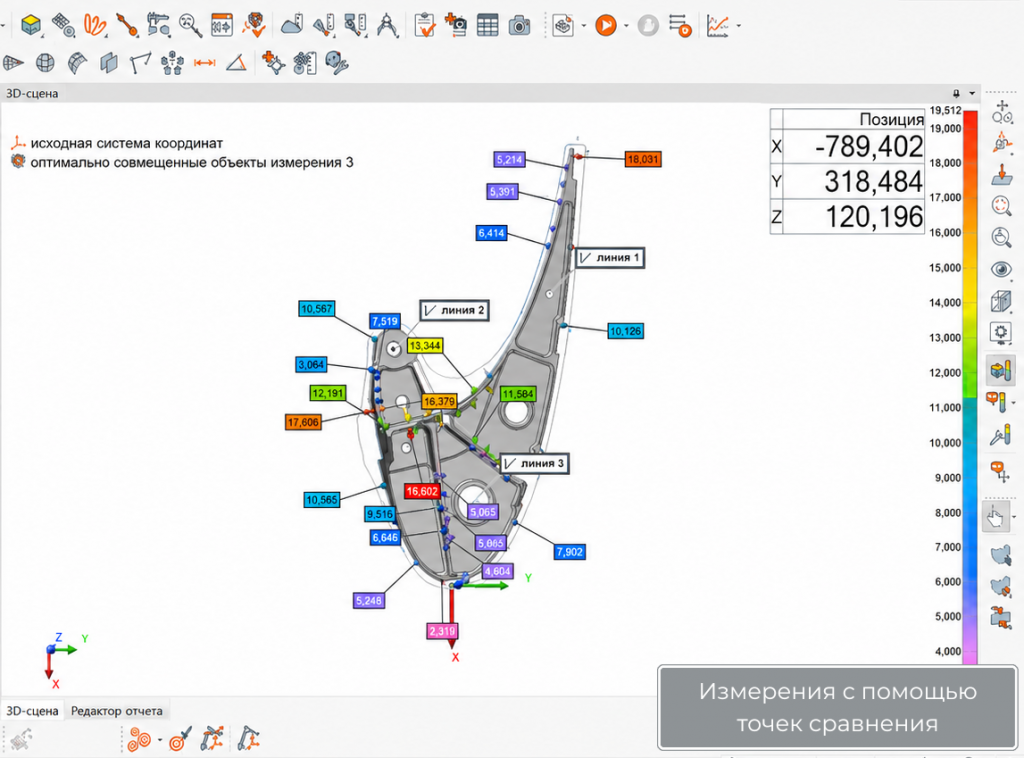Expand dropdown beside the line chart icon
This screenshot has width=1024, height=758.
(739, 26)
